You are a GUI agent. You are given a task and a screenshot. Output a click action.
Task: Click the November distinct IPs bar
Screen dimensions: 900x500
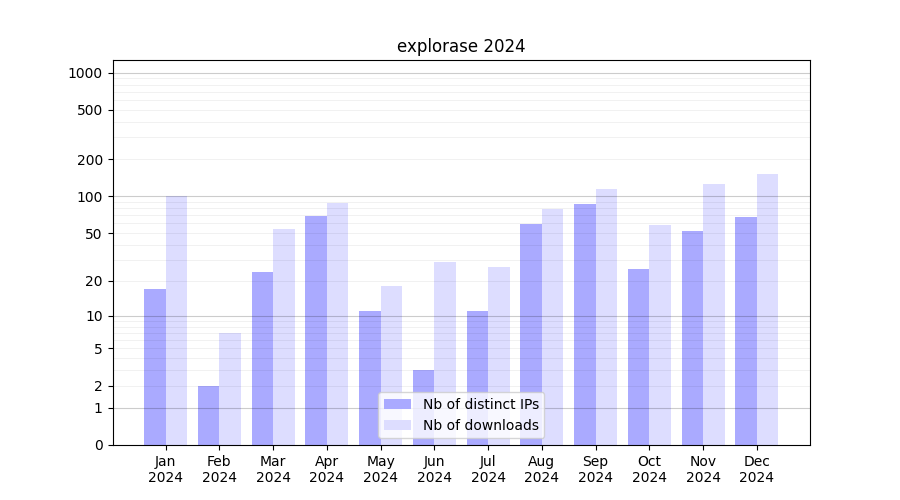coord(692,338)
